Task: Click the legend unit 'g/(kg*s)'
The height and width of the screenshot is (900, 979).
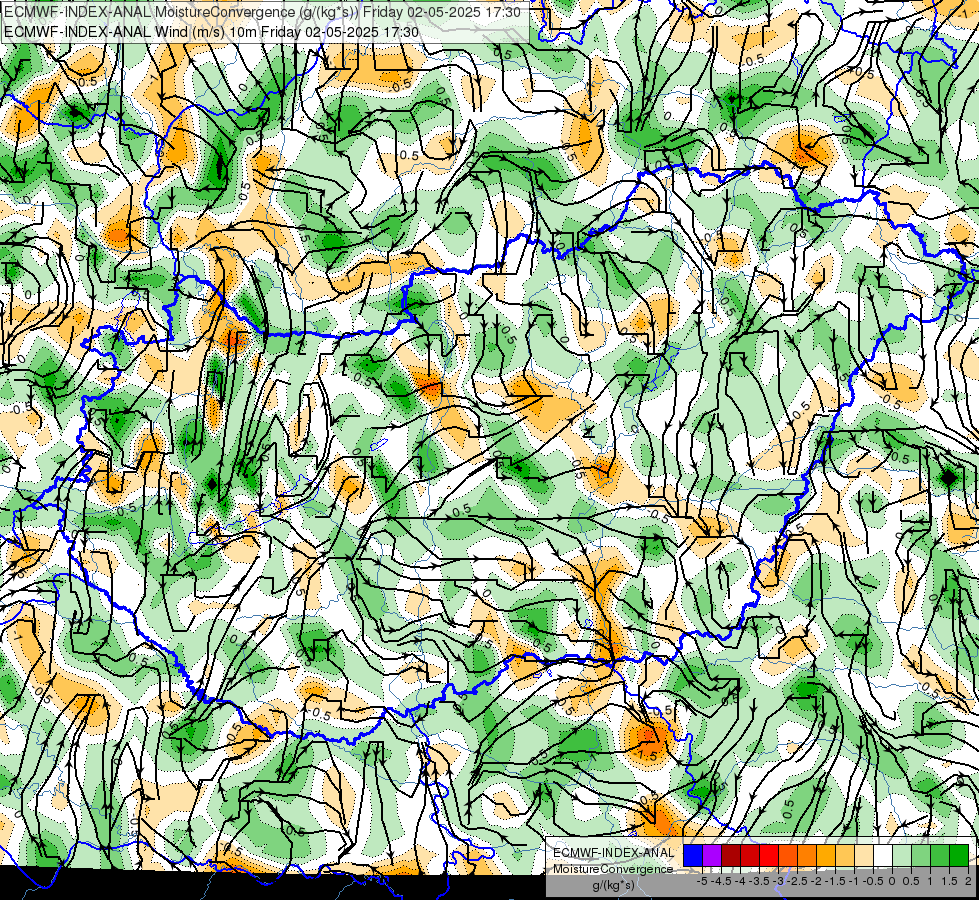Action: point(613,886)
